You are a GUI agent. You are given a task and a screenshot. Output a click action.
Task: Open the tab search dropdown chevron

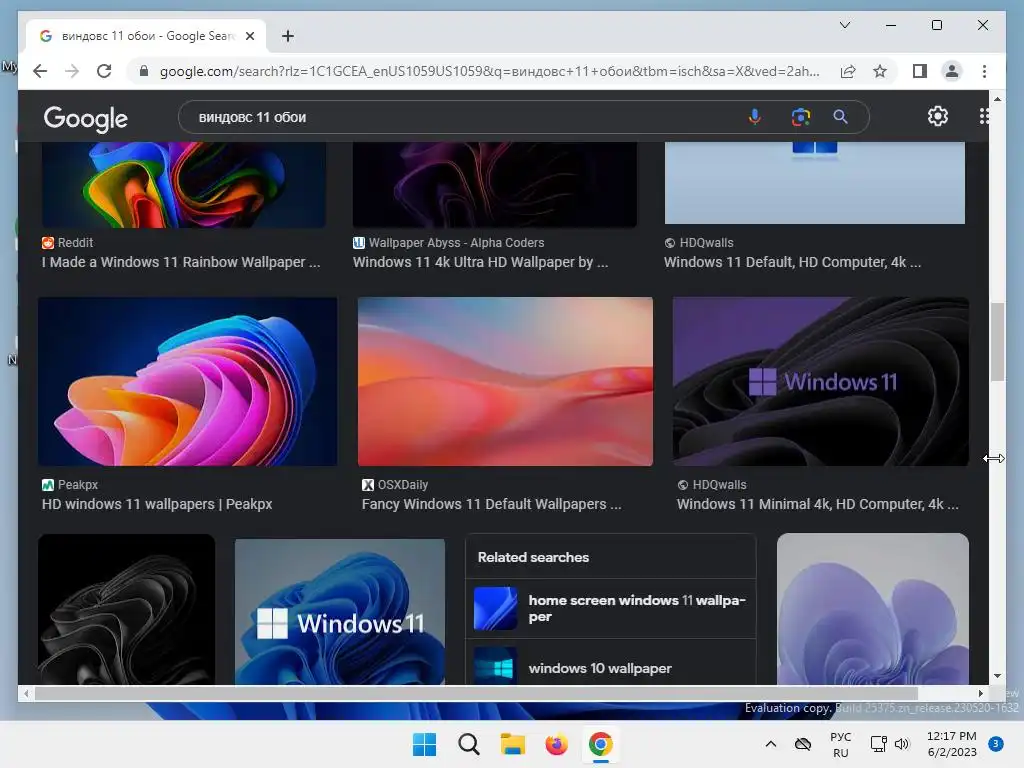pyautogui.click(x=844, y=25)
